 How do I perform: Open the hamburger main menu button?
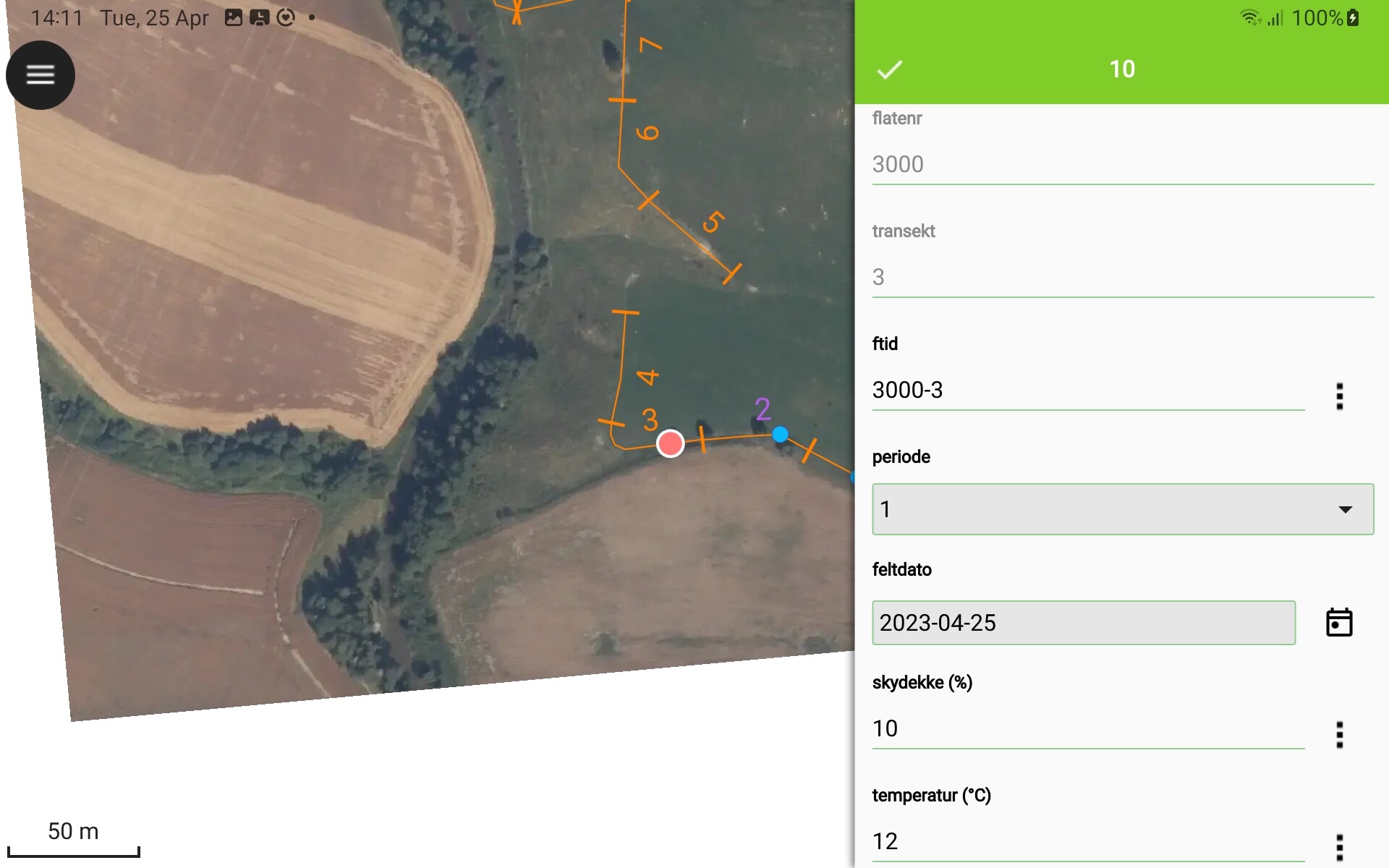(41, 75)
